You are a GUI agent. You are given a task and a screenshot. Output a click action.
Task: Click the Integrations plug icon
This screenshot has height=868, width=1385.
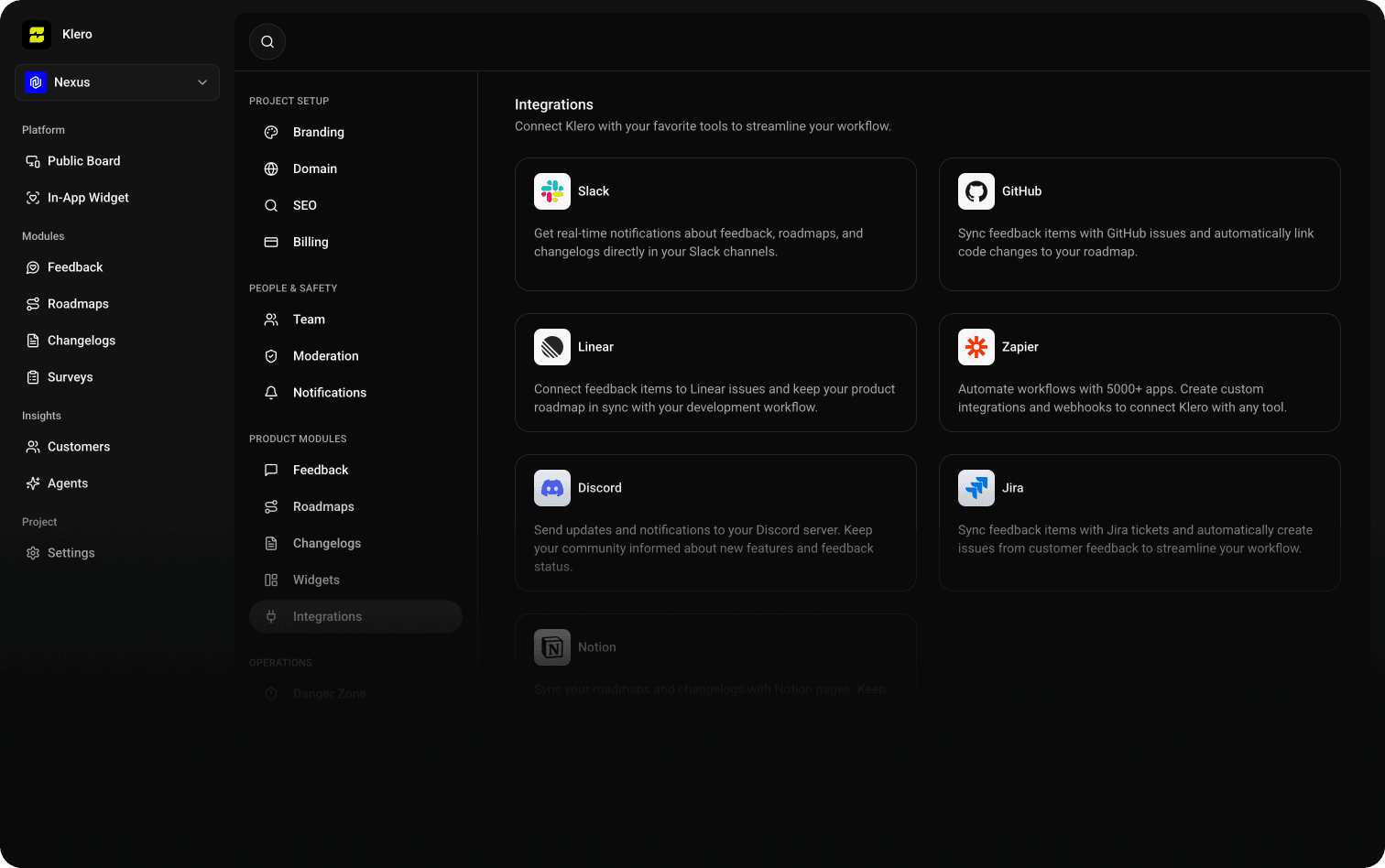[271, 616]
